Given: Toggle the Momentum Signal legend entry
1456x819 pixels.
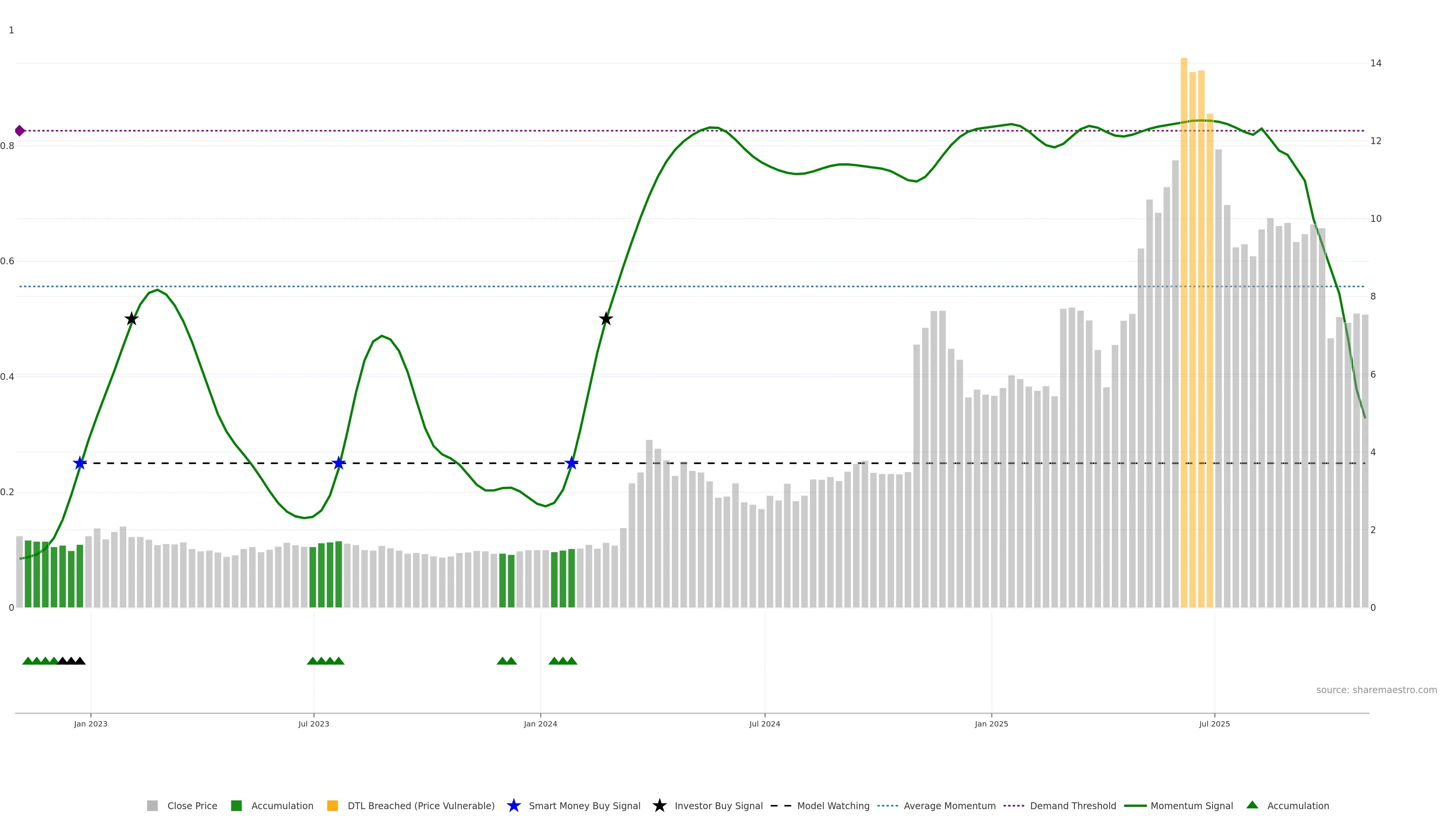Looking at the screenshot, I should click(1191, 806).
